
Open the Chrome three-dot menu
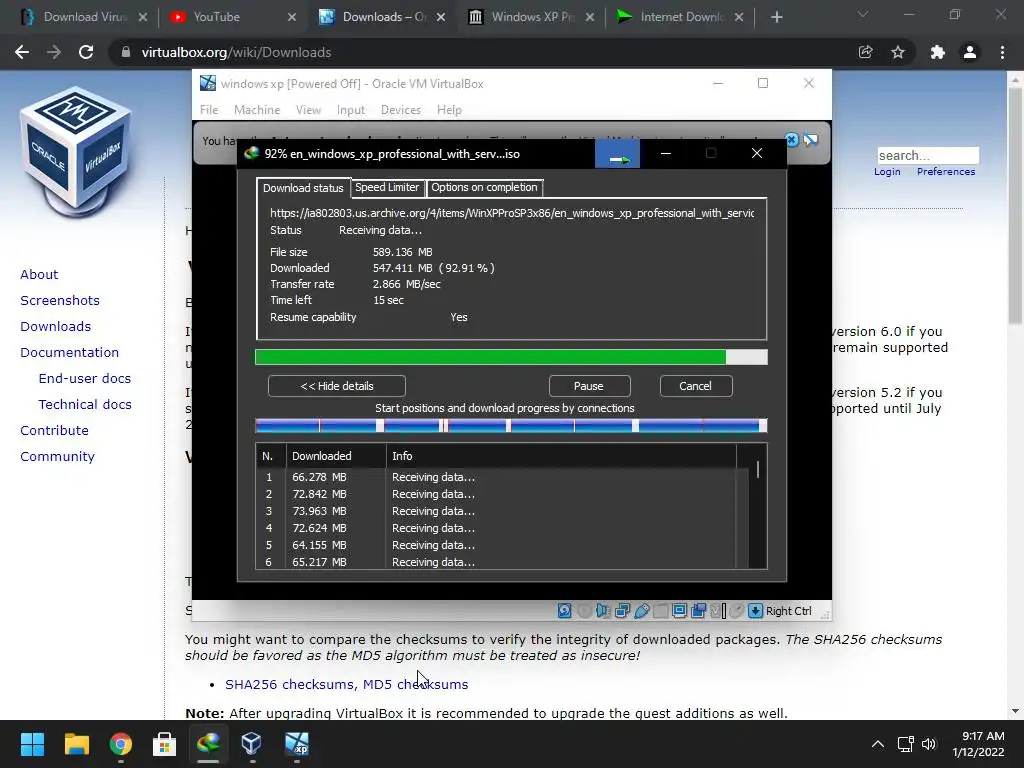tap(1002, 52)
